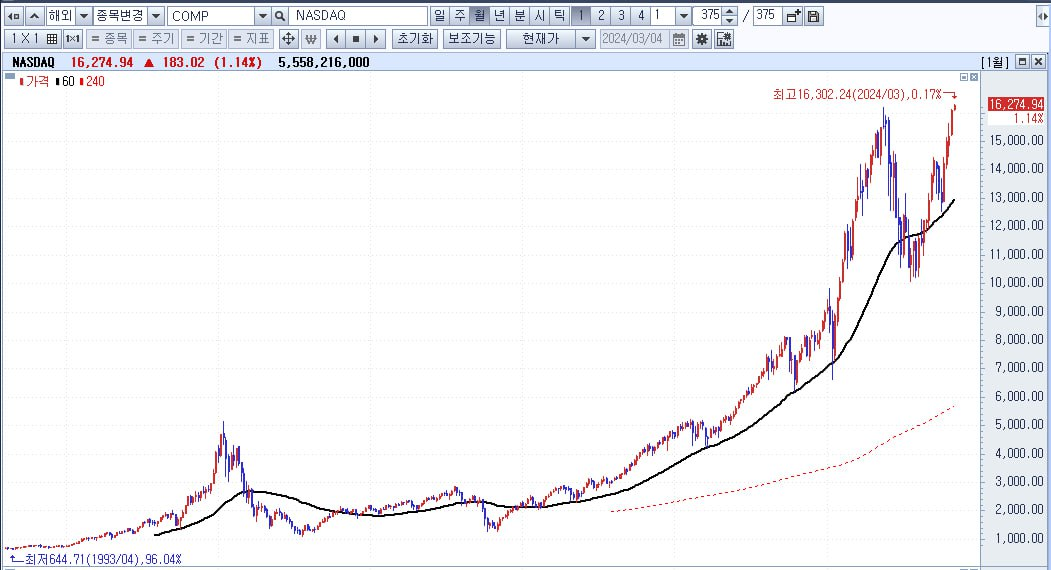Click the chart environment settings icon

point(724,39)
